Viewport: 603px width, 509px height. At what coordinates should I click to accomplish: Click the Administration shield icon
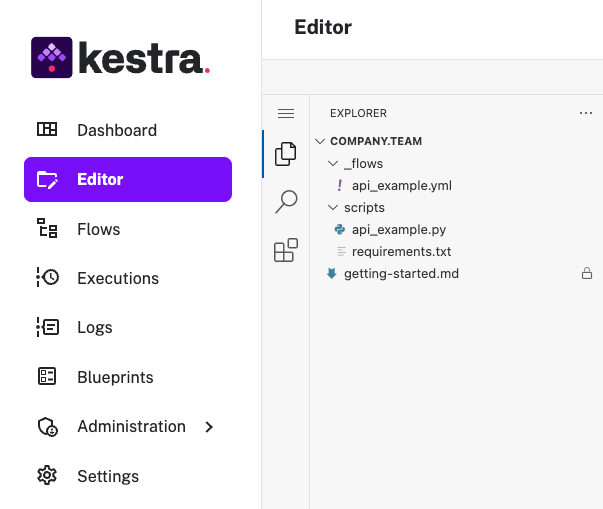(48, 427)
